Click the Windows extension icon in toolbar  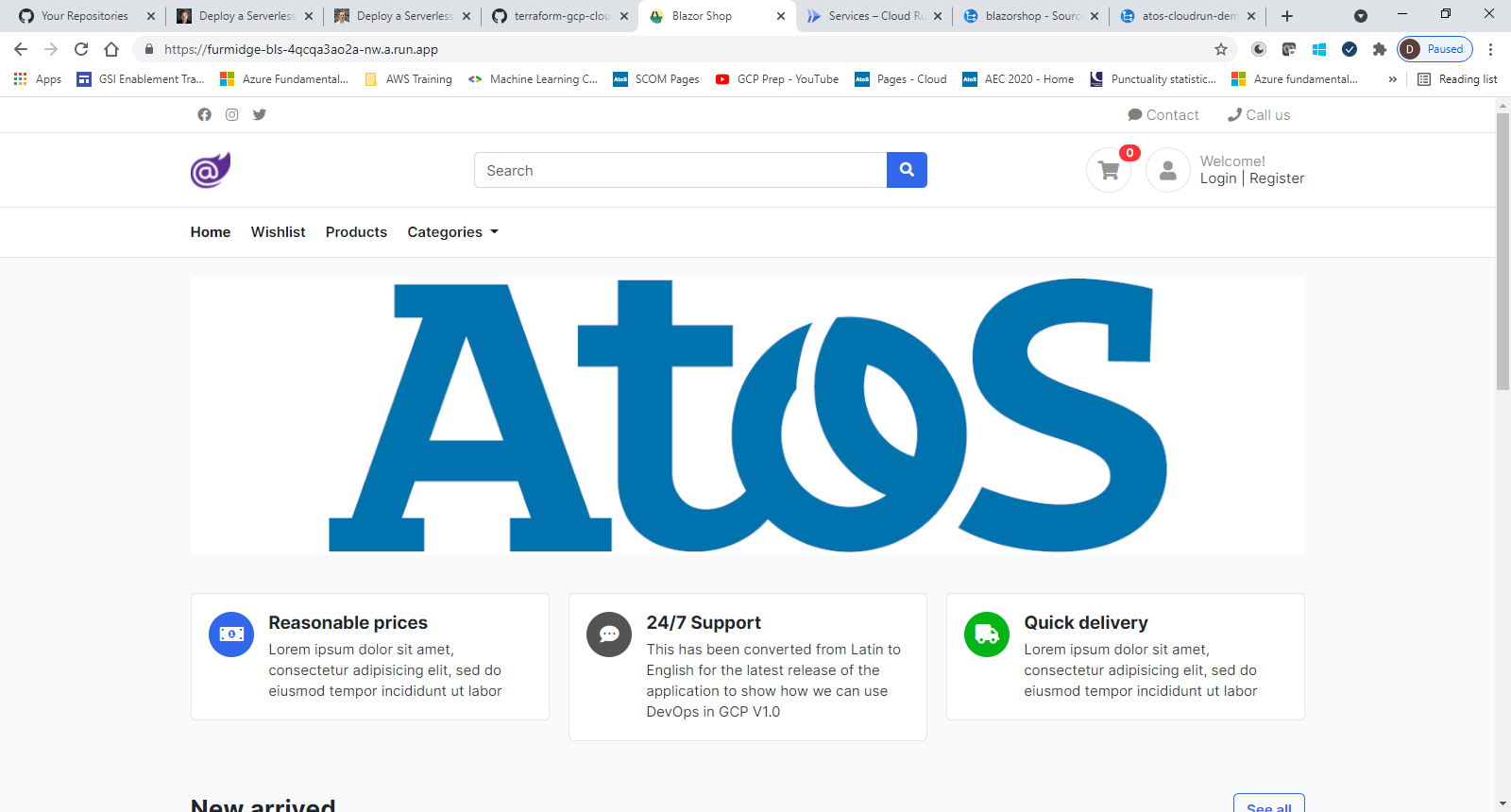1319,49
